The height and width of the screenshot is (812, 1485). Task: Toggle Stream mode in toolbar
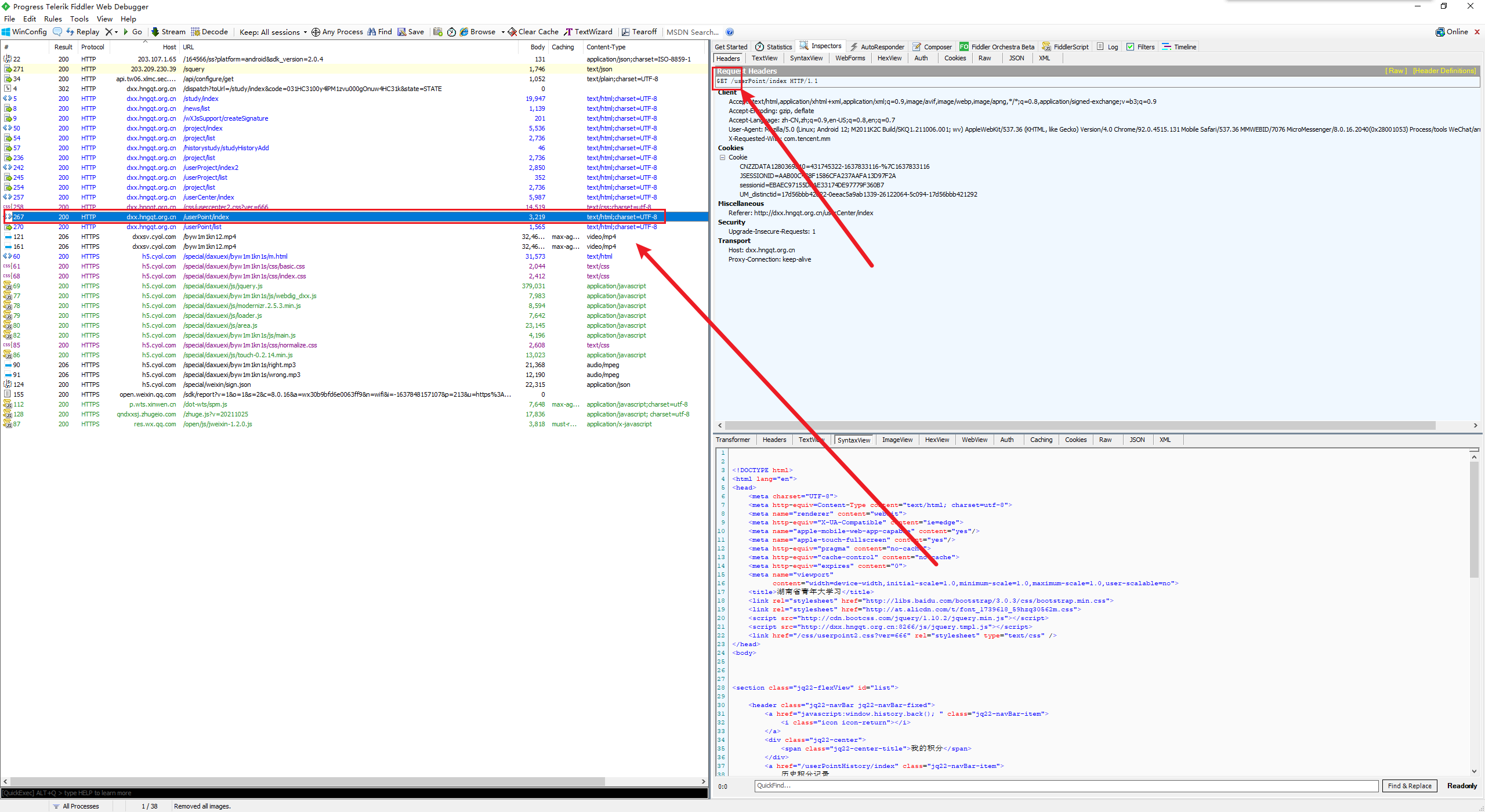click(x=168, y=32)
